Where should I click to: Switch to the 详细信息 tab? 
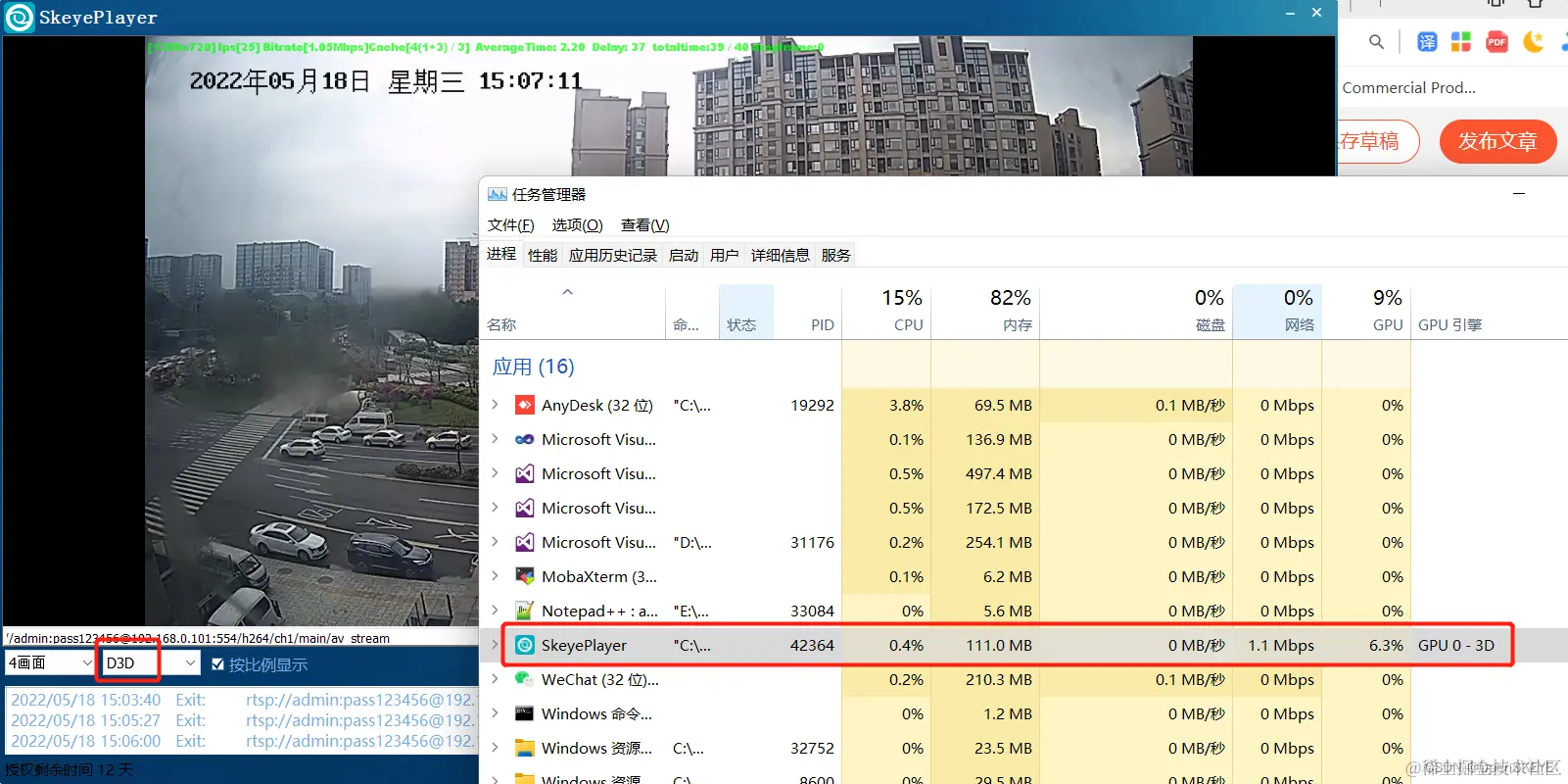pyautogui.click(x=781, y=256)
